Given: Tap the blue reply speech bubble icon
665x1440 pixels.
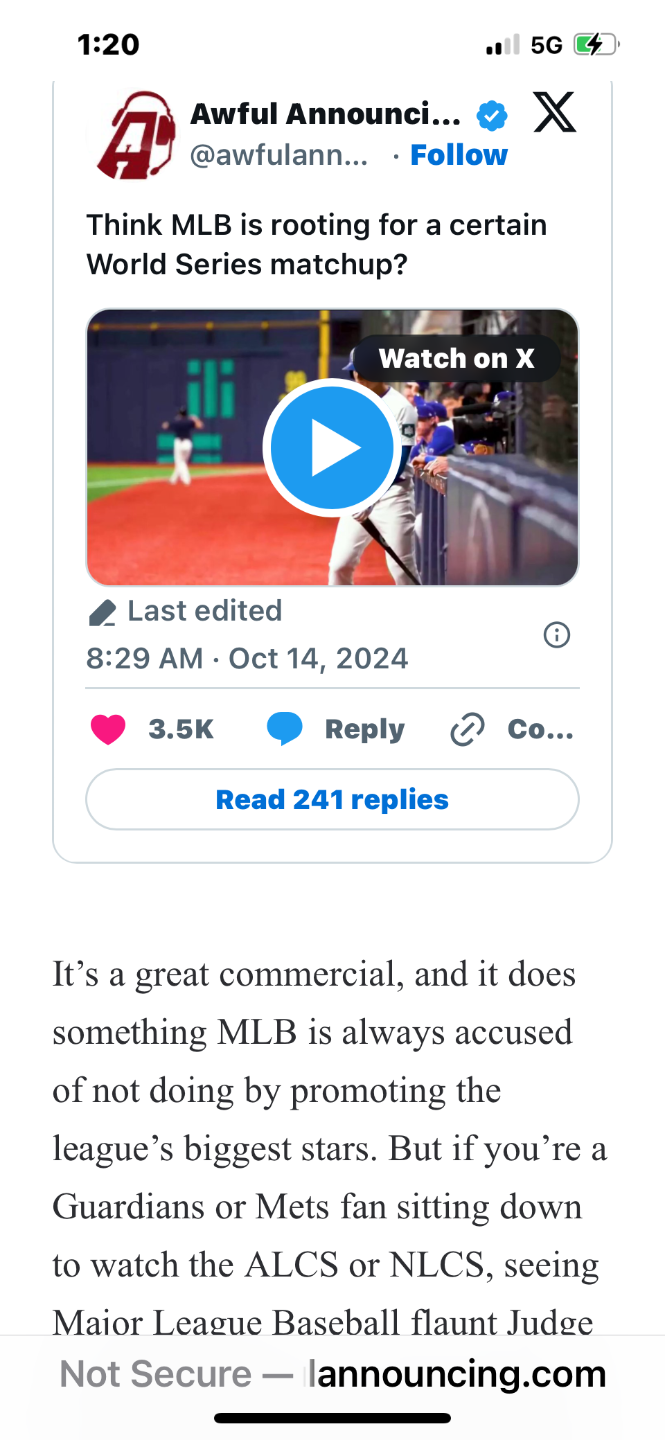Looking at the screenshot, I should click(285, 730).
